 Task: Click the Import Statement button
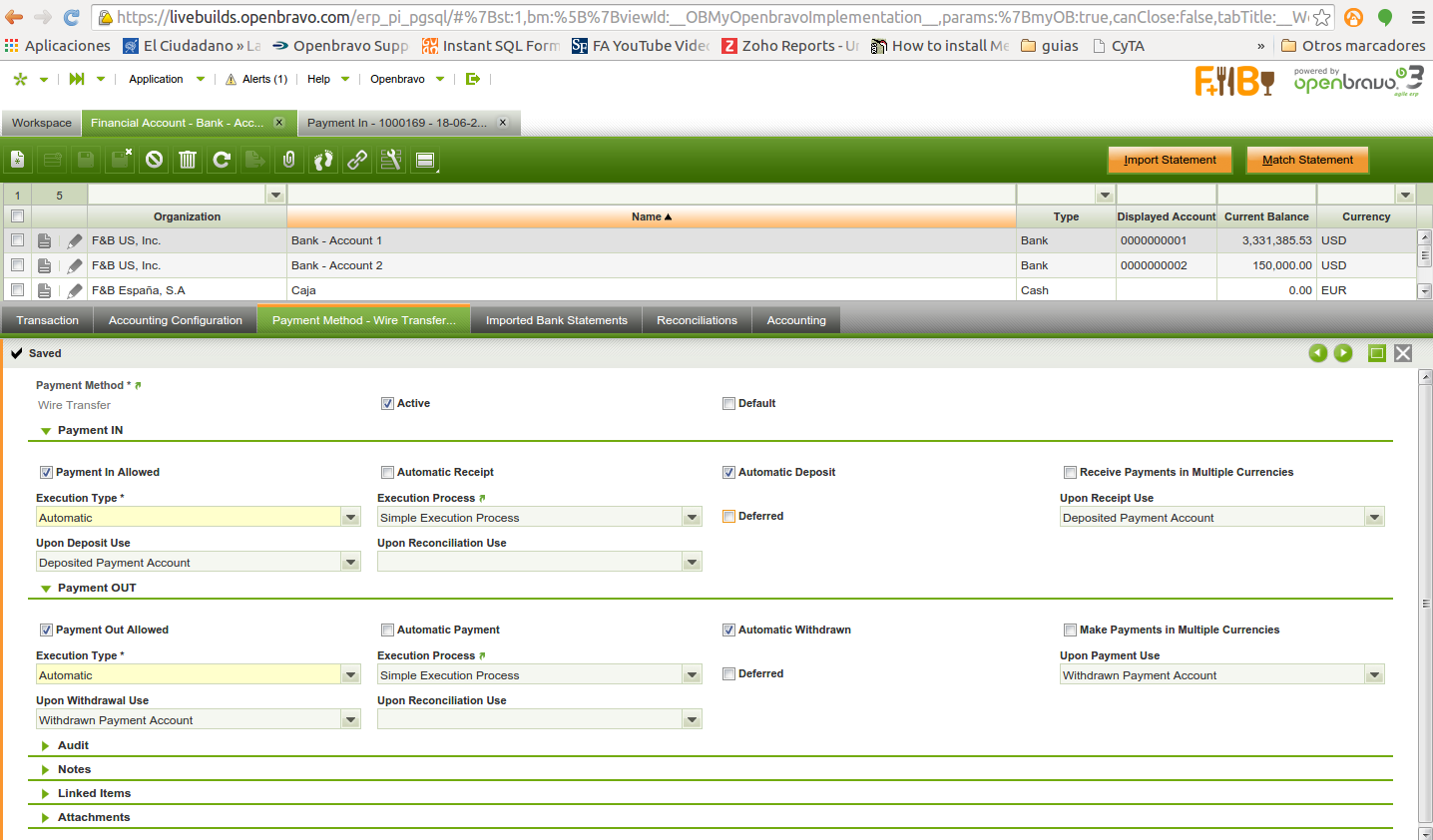click(1170, 160)
